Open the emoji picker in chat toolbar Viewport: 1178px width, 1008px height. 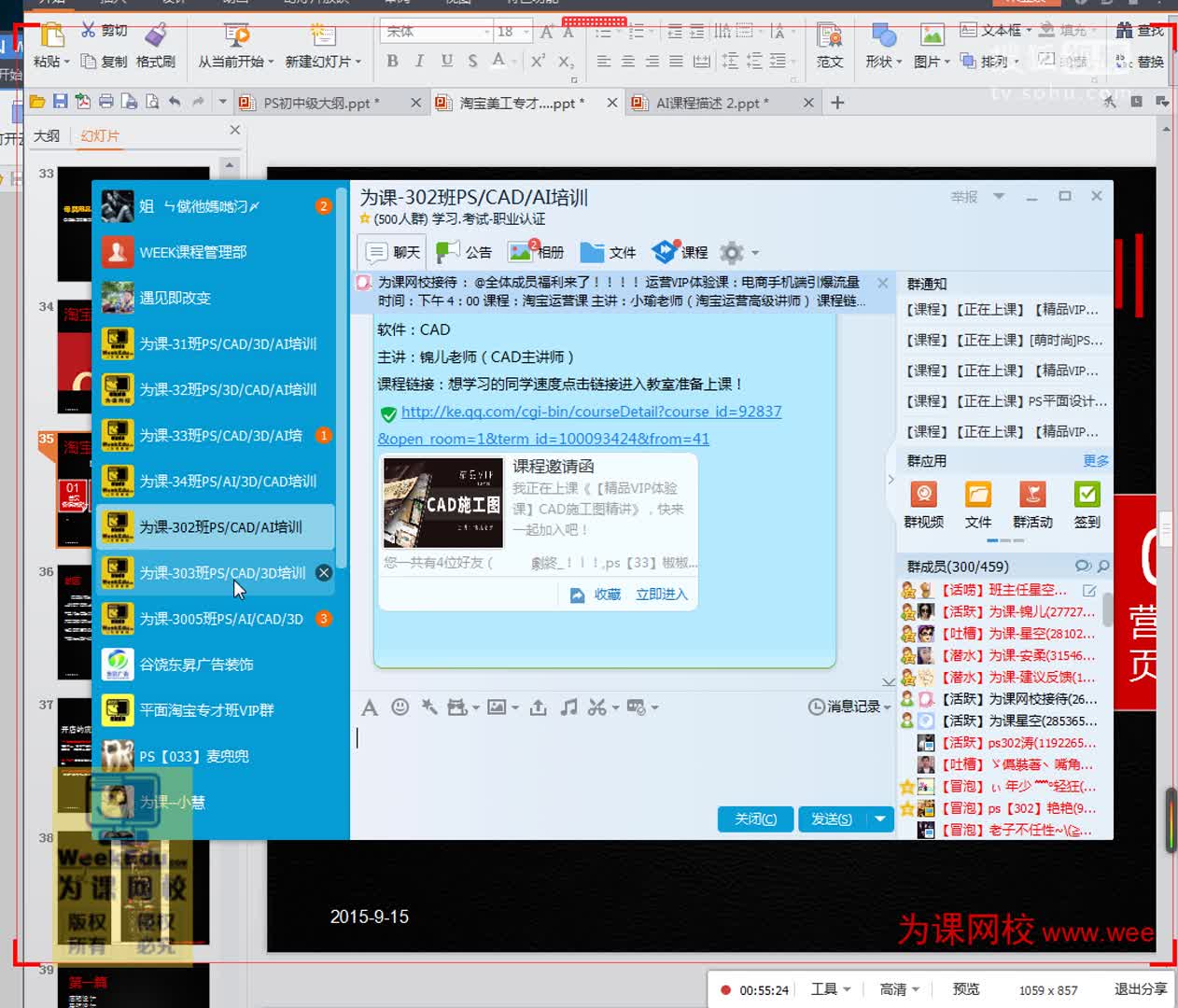400,707
